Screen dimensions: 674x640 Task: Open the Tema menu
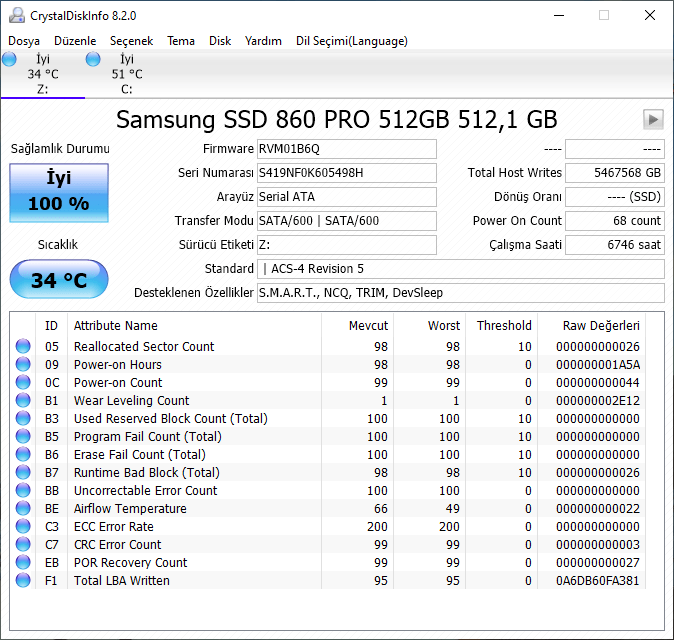click(181, 41)
